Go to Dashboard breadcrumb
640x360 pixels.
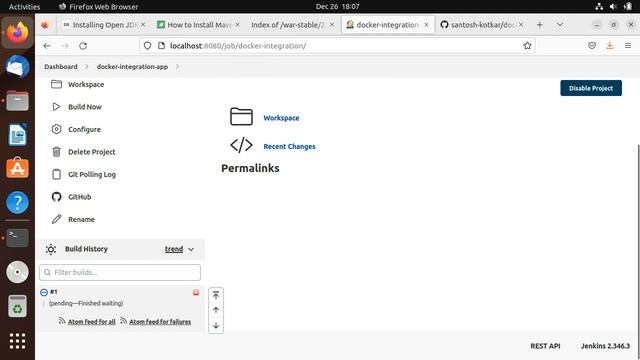coord(61,67)
